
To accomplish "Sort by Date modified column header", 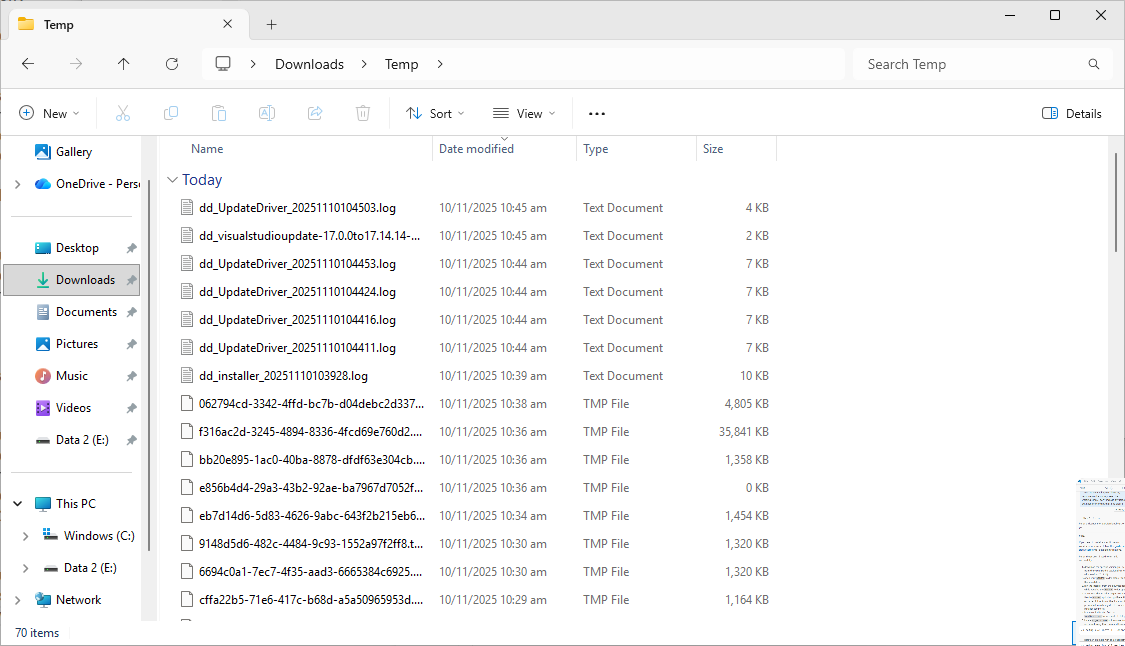I will [x=476, y=149].
